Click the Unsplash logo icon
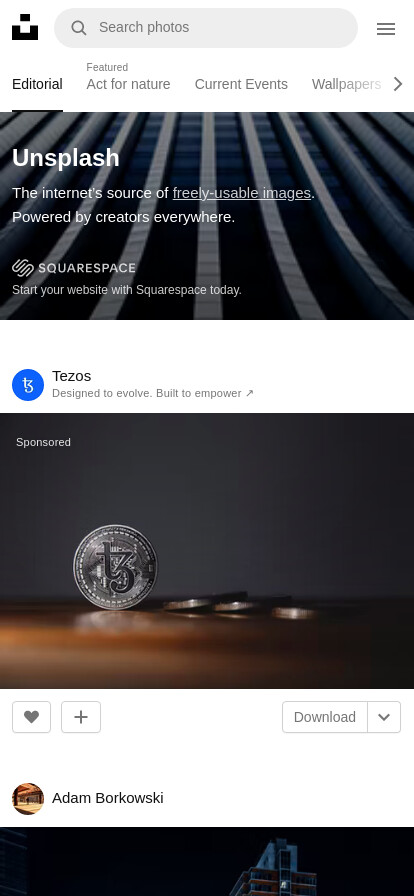The height and width of the screenshot is (896, 414). [x=25, y=27]
